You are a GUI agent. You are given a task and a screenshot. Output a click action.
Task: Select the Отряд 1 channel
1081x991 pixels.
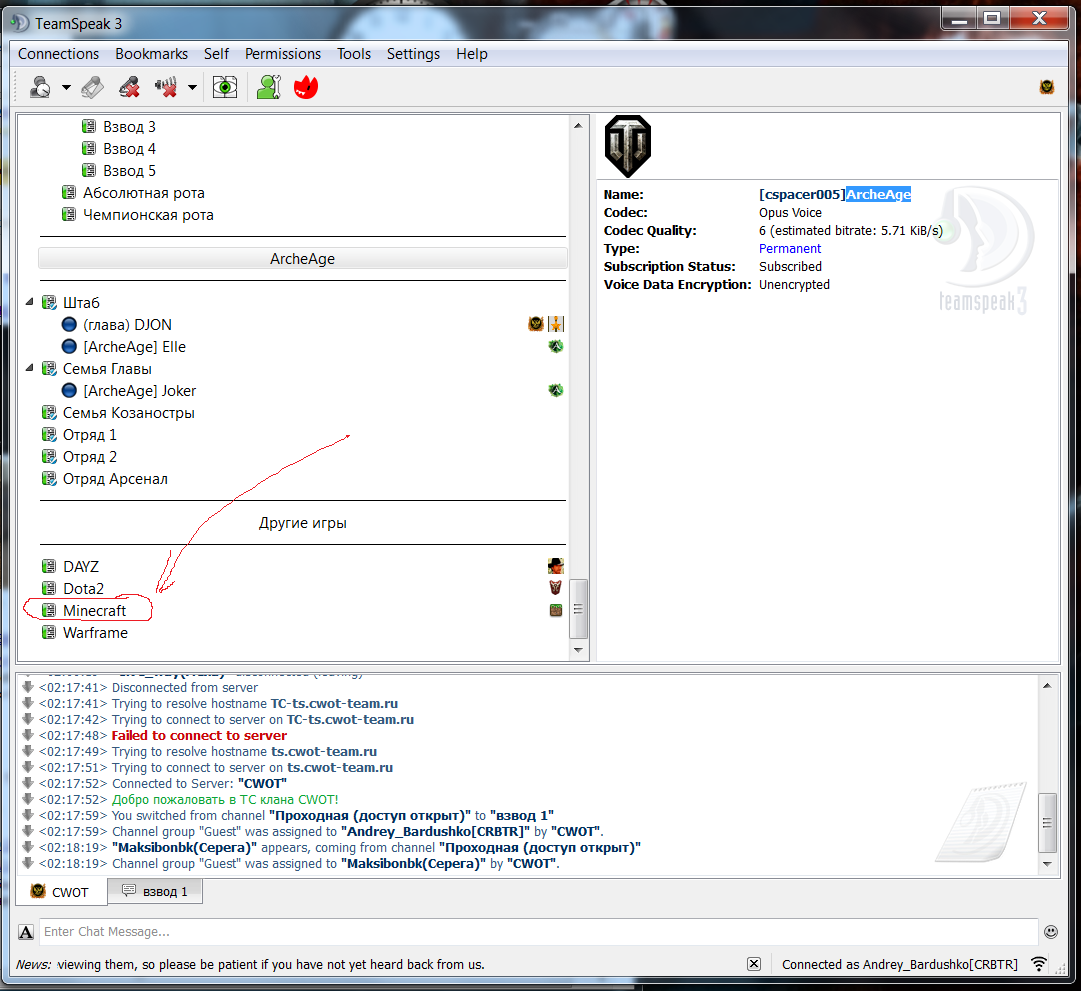[x=90, y=435]
